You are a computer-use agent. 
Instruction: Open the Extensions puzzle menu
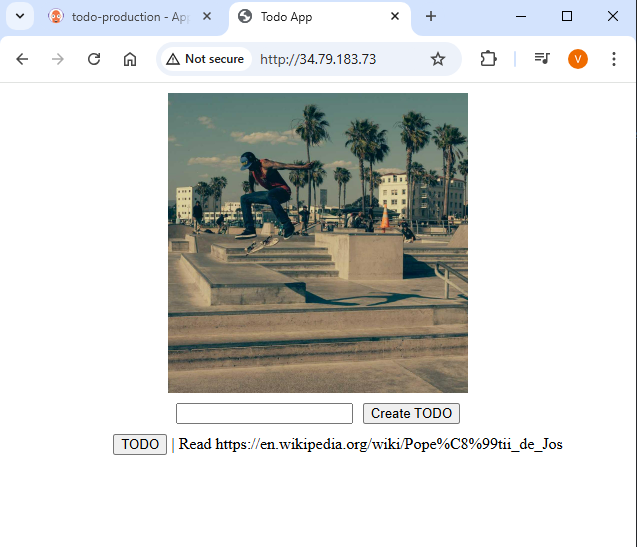(x=488, y=59)
